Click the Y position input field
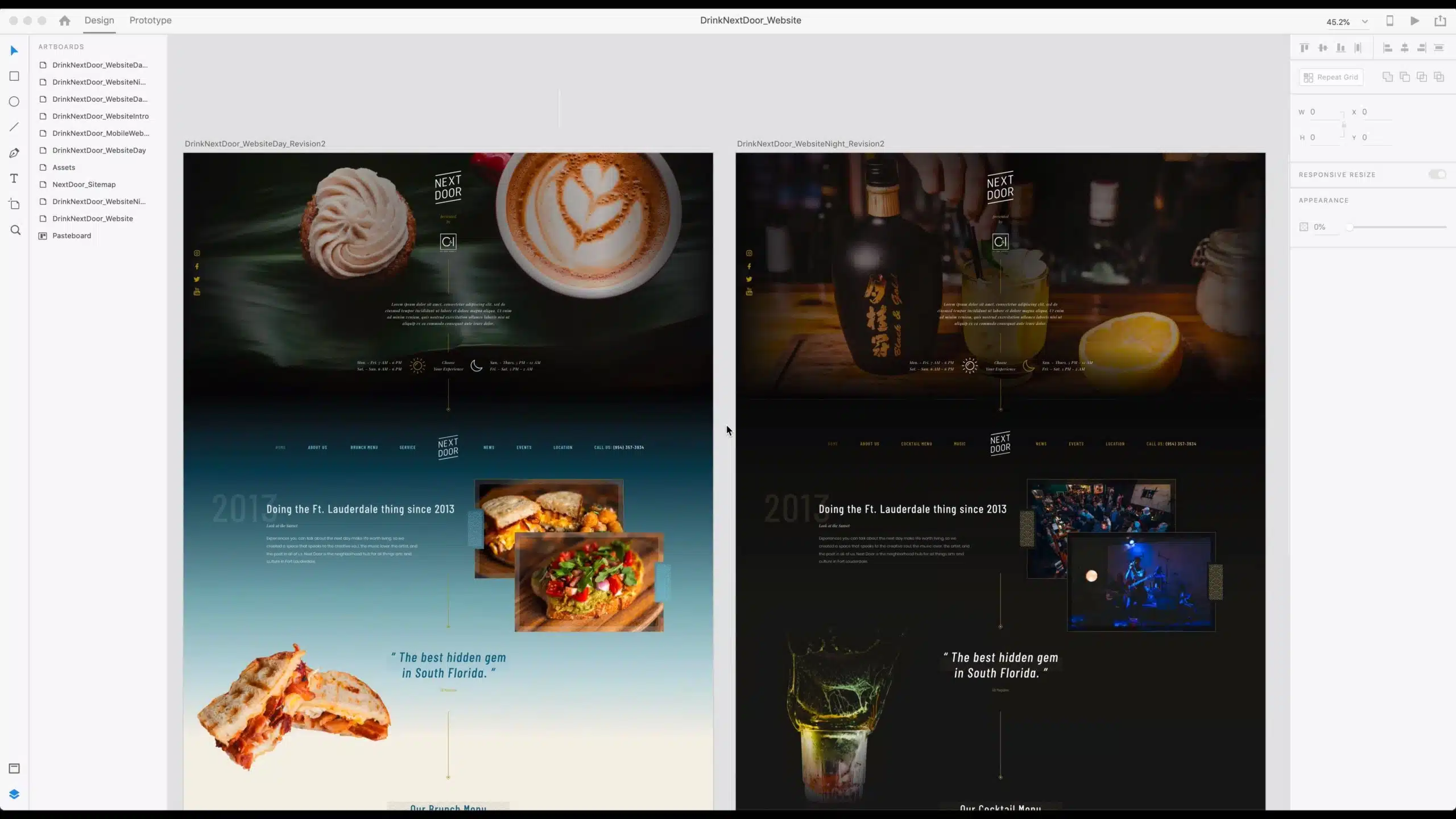1456x819 pixels. tap(1377, 138)
